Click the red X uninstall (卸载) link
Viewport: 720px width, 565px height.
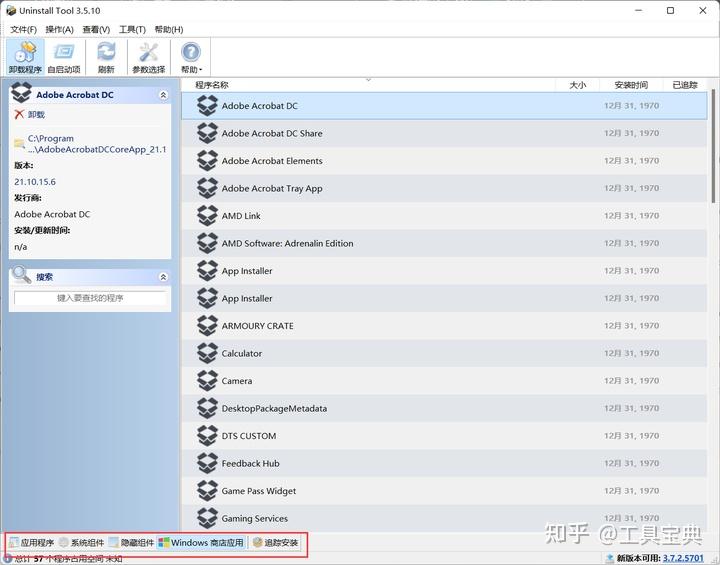coord(30,114)
